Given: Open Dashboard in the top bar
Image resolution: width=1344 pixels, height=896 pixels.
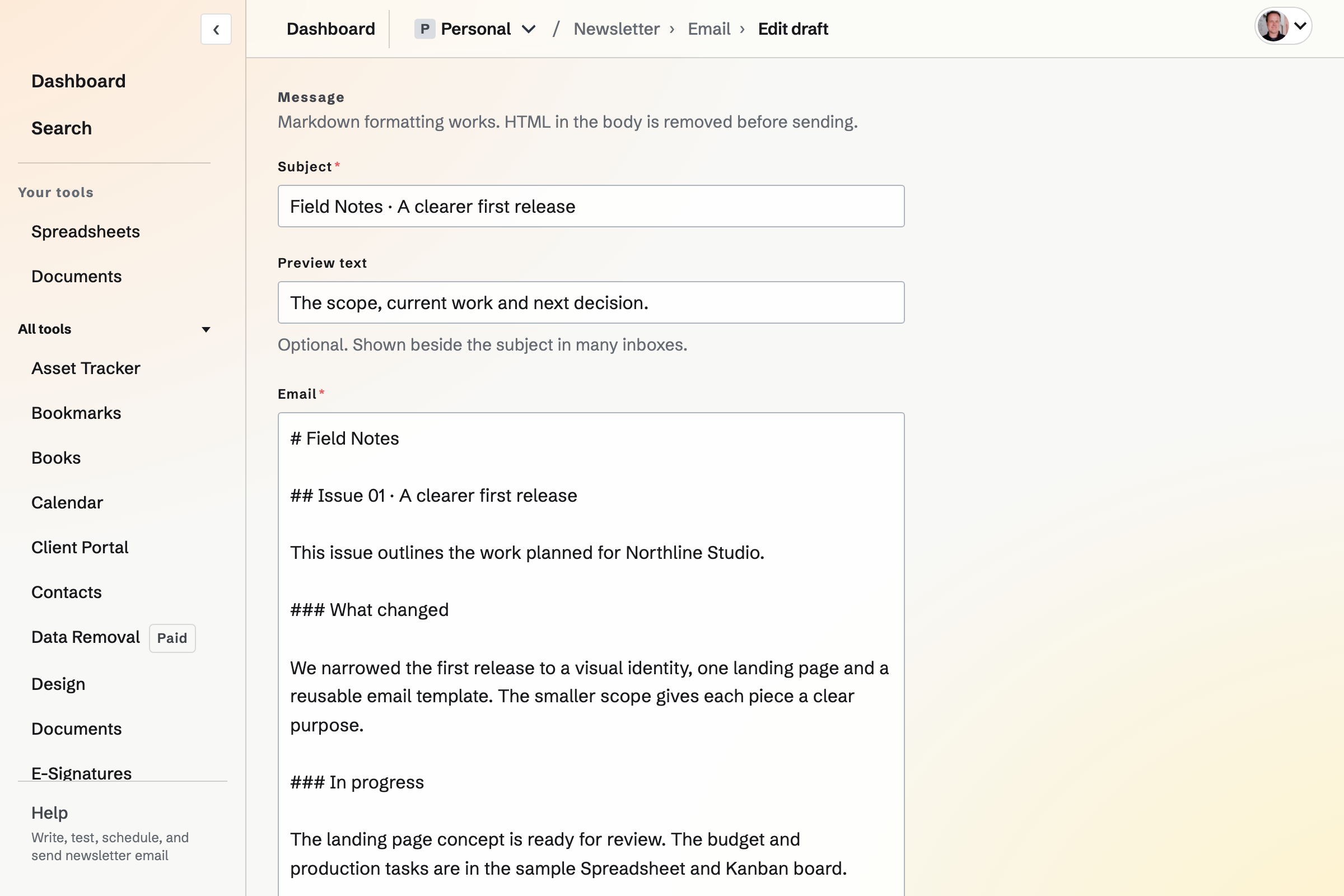Looking at the screenshot, I should pyautogui.click(x=331, y=29).
